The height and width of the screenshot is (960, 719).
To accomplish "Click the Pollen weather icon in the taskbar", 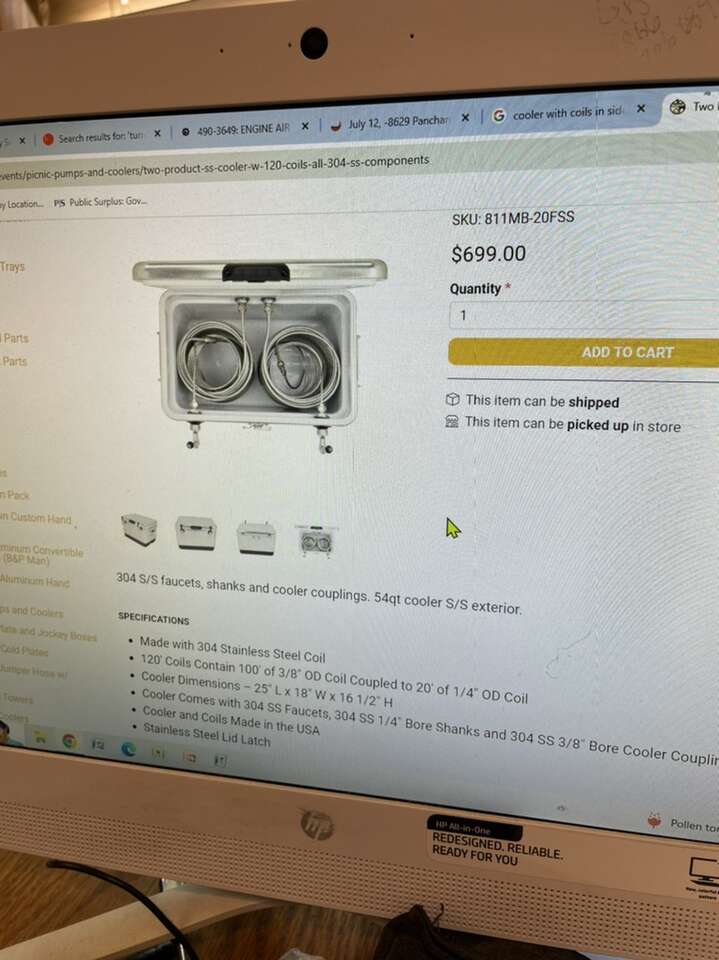I will coord(654,820).
